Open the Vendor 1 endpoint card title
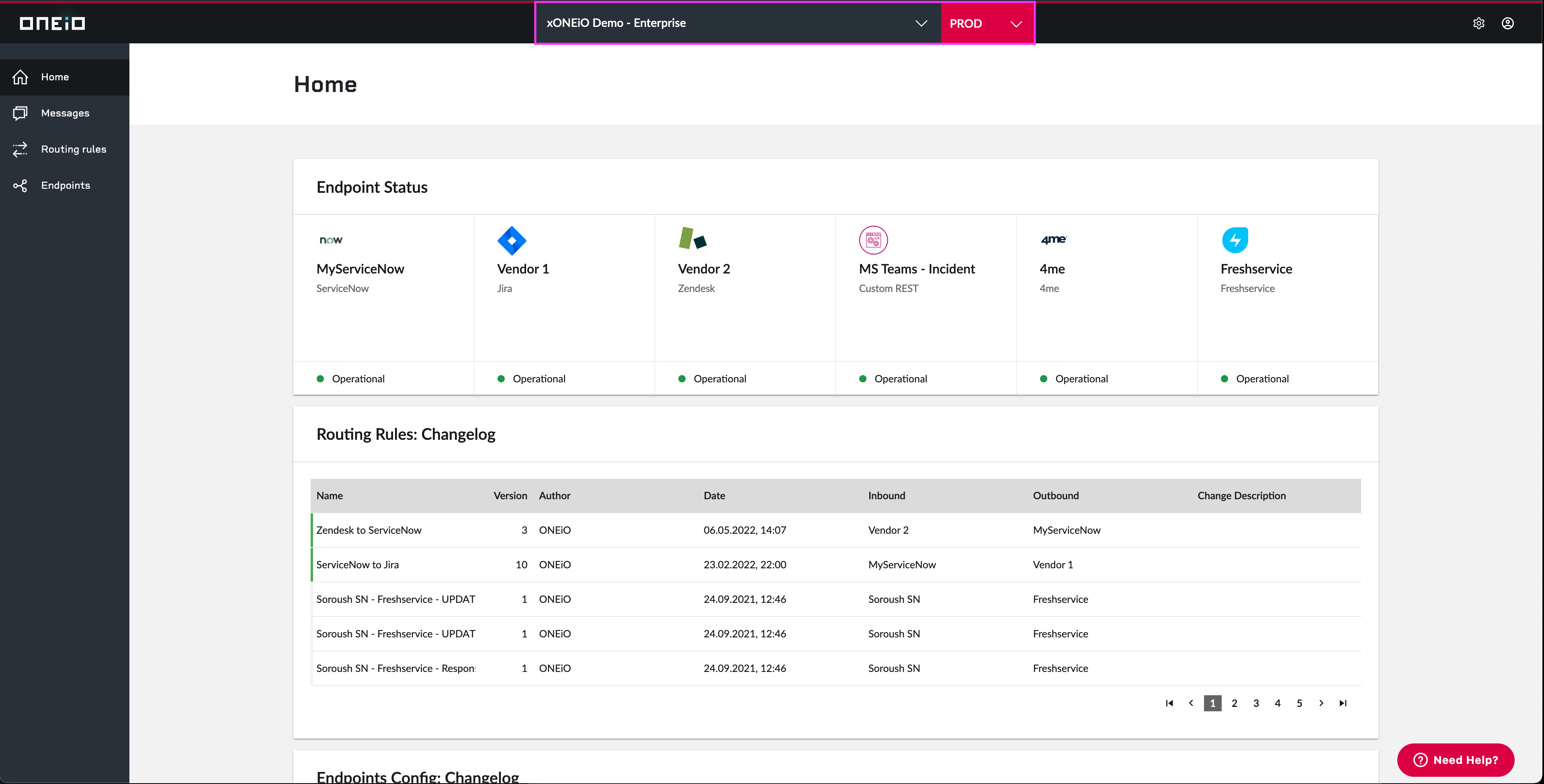The width and height of the screenshot is (1544, 784). pyautogui.click(x=523, y=269)
